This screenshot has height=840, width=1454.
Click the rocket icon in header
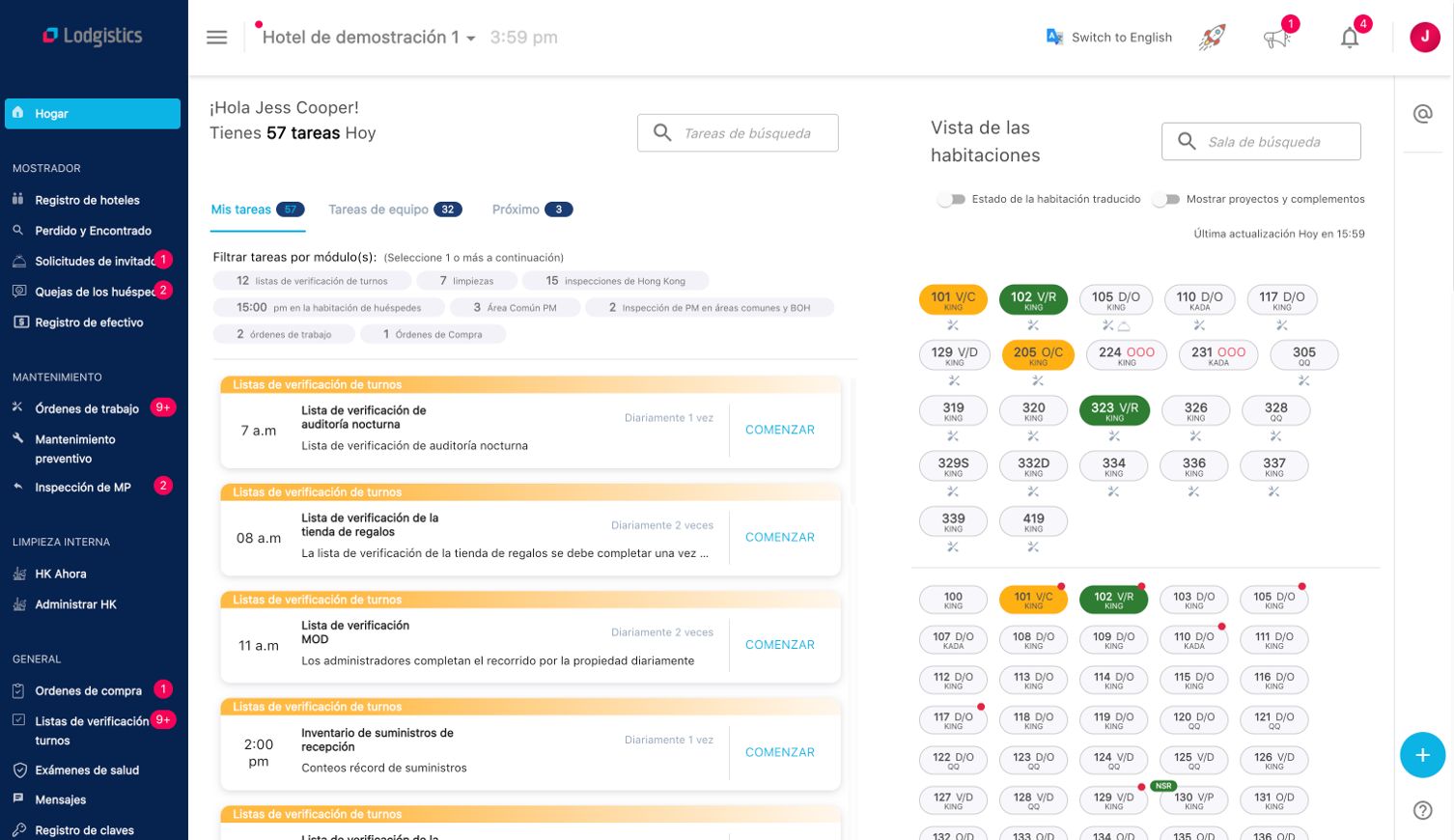click(1212, 38)
